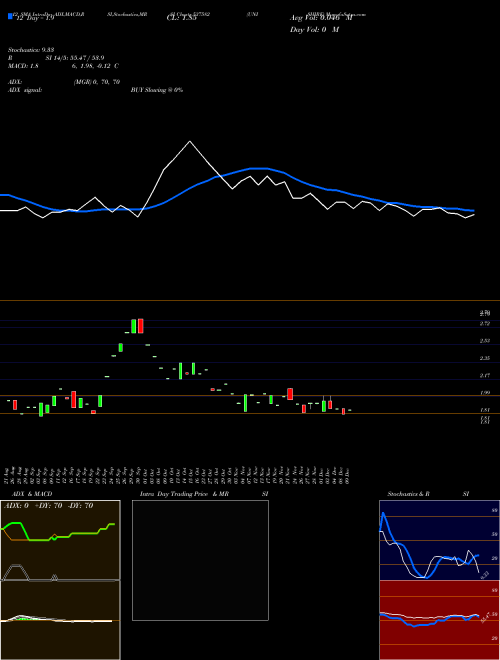Select the 'MACD: 1.8' value
The height and width of the screenshot is (660, 500).
tap(23, 66)
